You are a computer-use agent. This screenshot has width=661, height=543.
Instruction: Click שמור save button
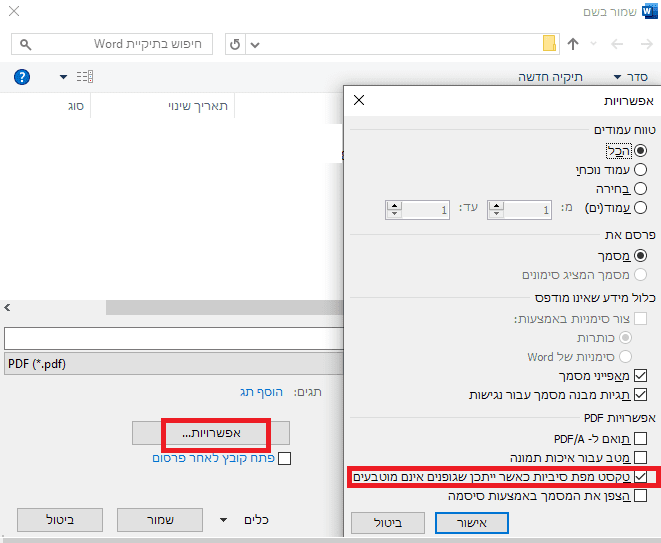click(160, 520)
